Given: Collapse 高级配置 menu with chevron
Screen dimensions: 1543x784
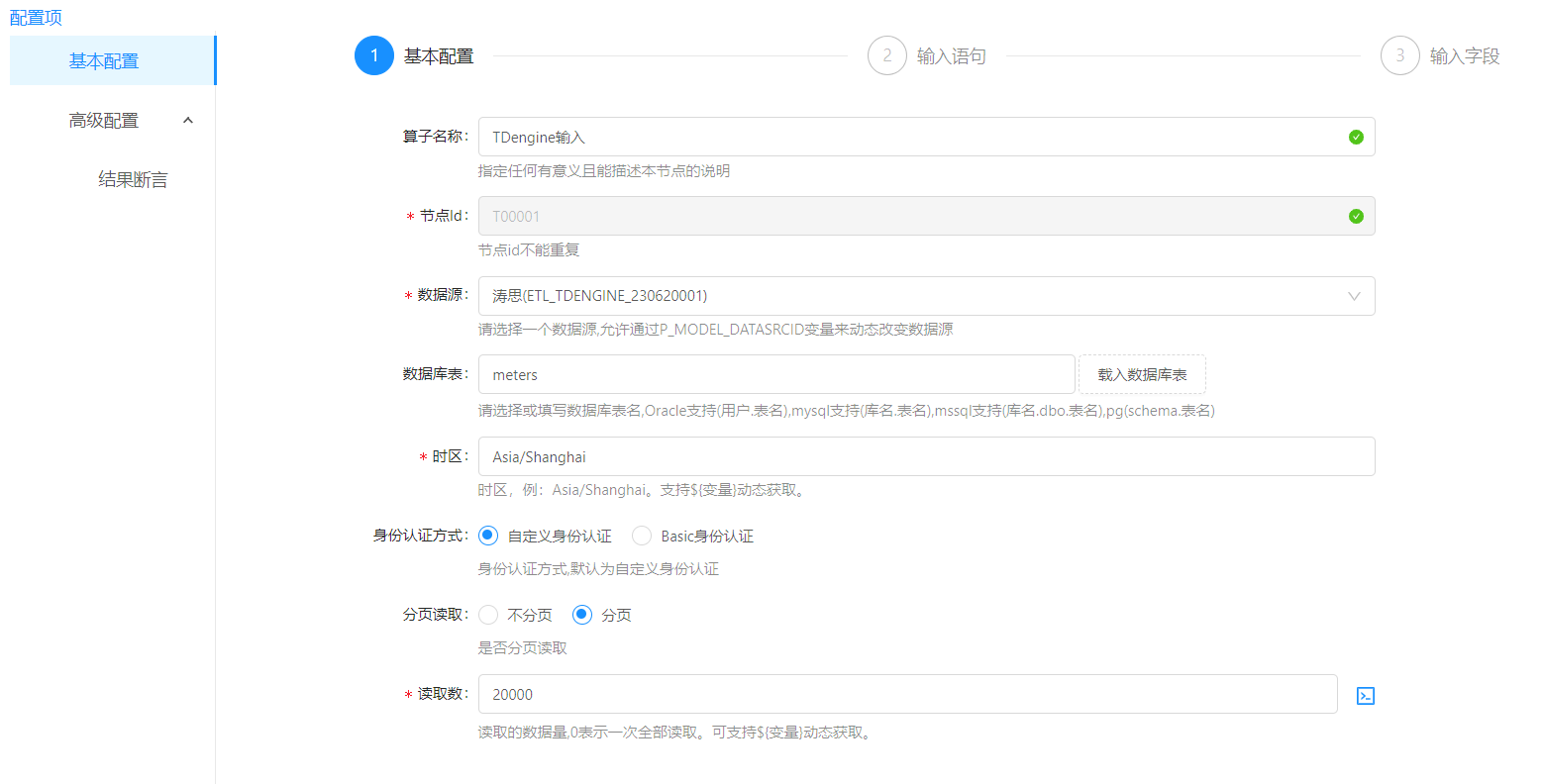Looking at the screenshot, I should click(188, 121).
